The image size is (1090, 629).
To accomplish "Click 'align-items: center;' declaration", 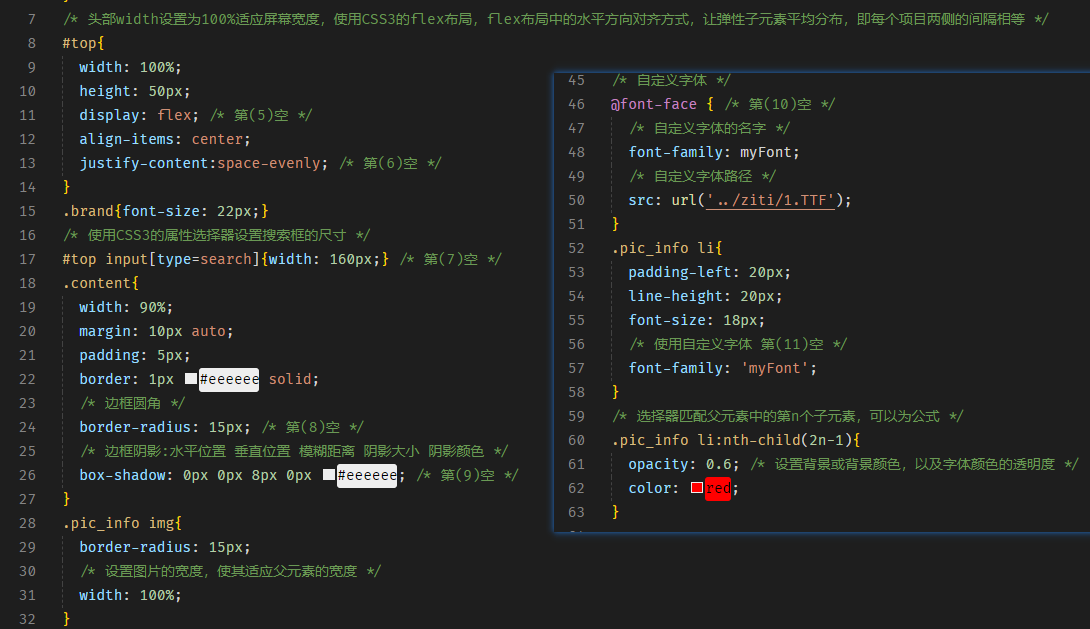I will coord(165,139).
